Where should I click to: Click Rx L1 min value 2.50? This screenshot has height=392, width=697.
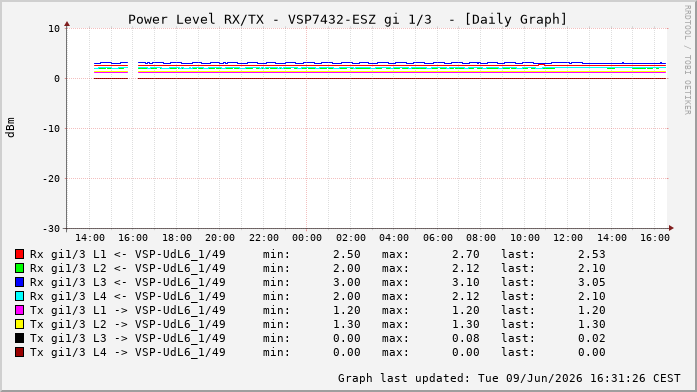347,254
